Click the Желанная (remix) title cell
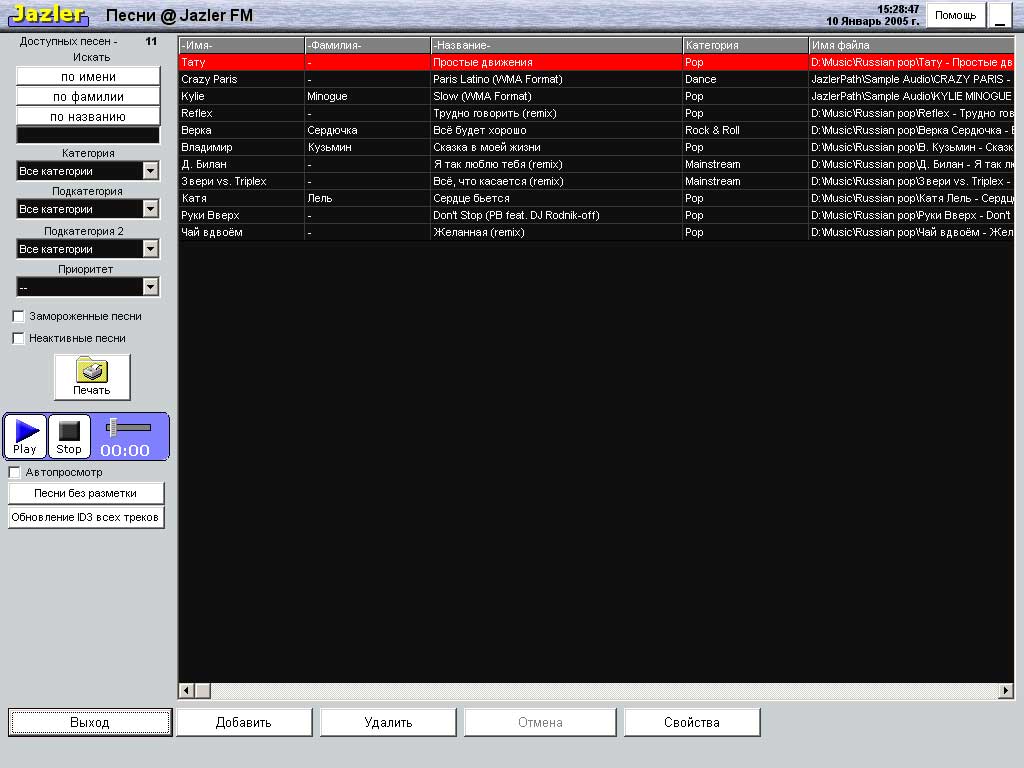This screenshot has width=1024, height=768. (556, 232)
